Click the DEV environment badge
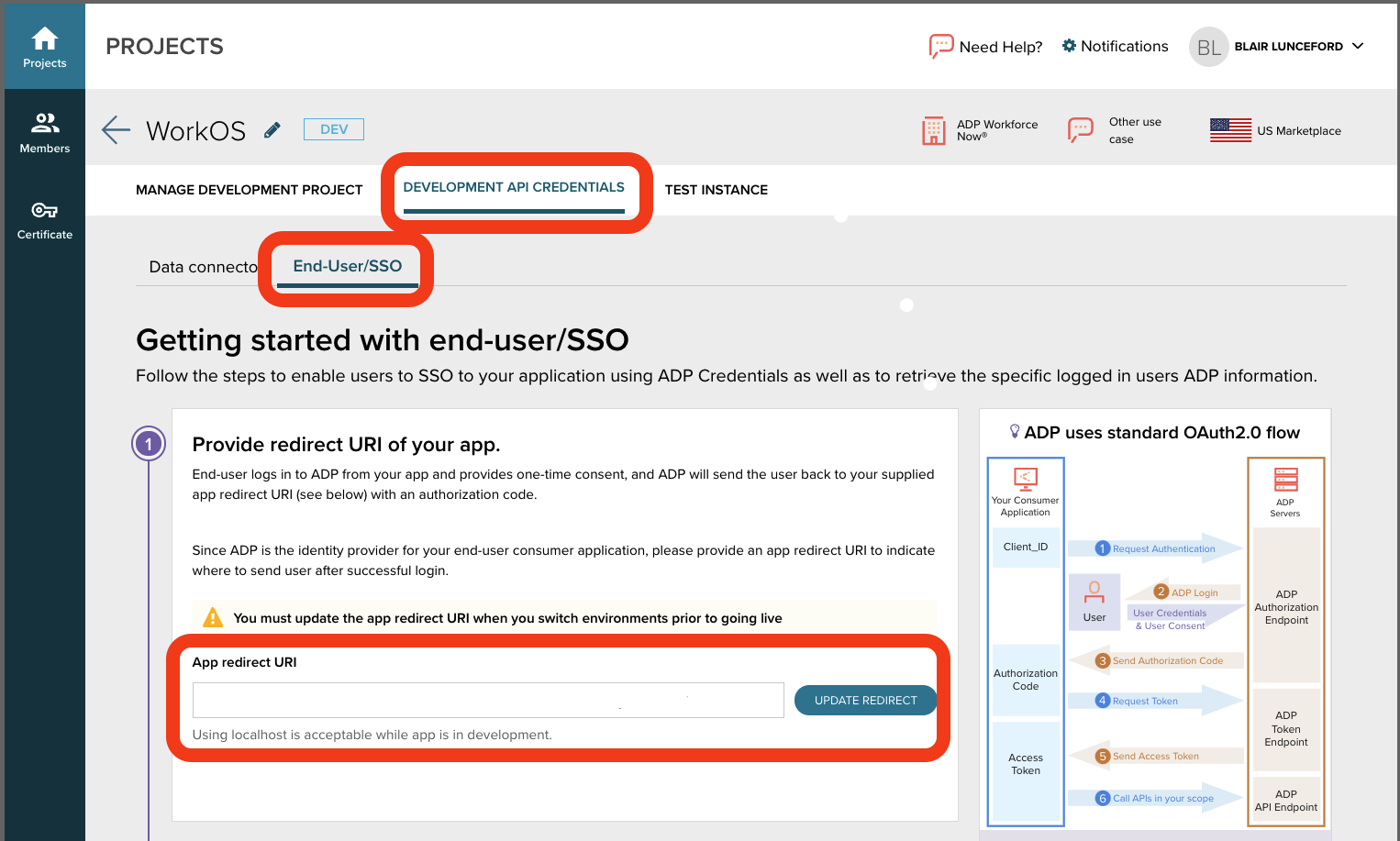The image size is (1400, 841). click(x=334, y=129)
